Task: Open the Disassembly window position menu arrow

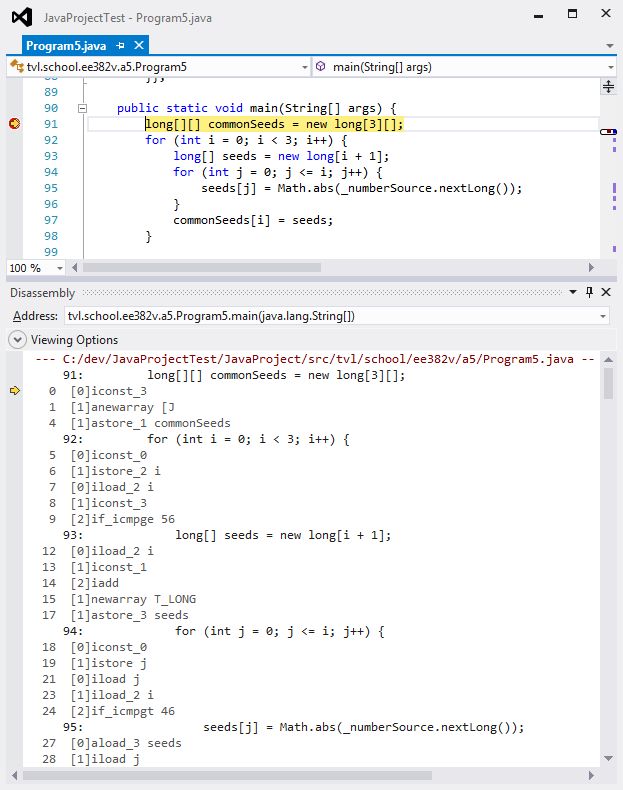Action: [573, 292]
